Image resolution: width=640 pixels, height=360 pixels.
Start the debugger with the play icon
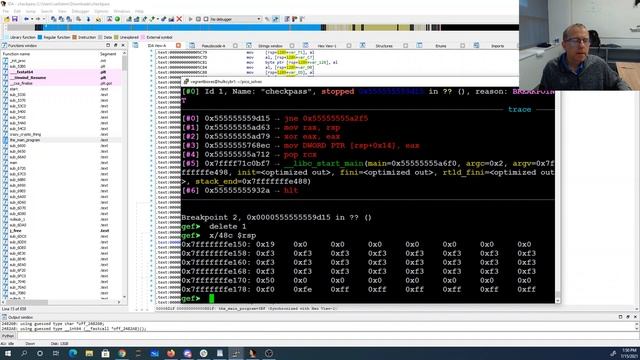pos(190,19)
